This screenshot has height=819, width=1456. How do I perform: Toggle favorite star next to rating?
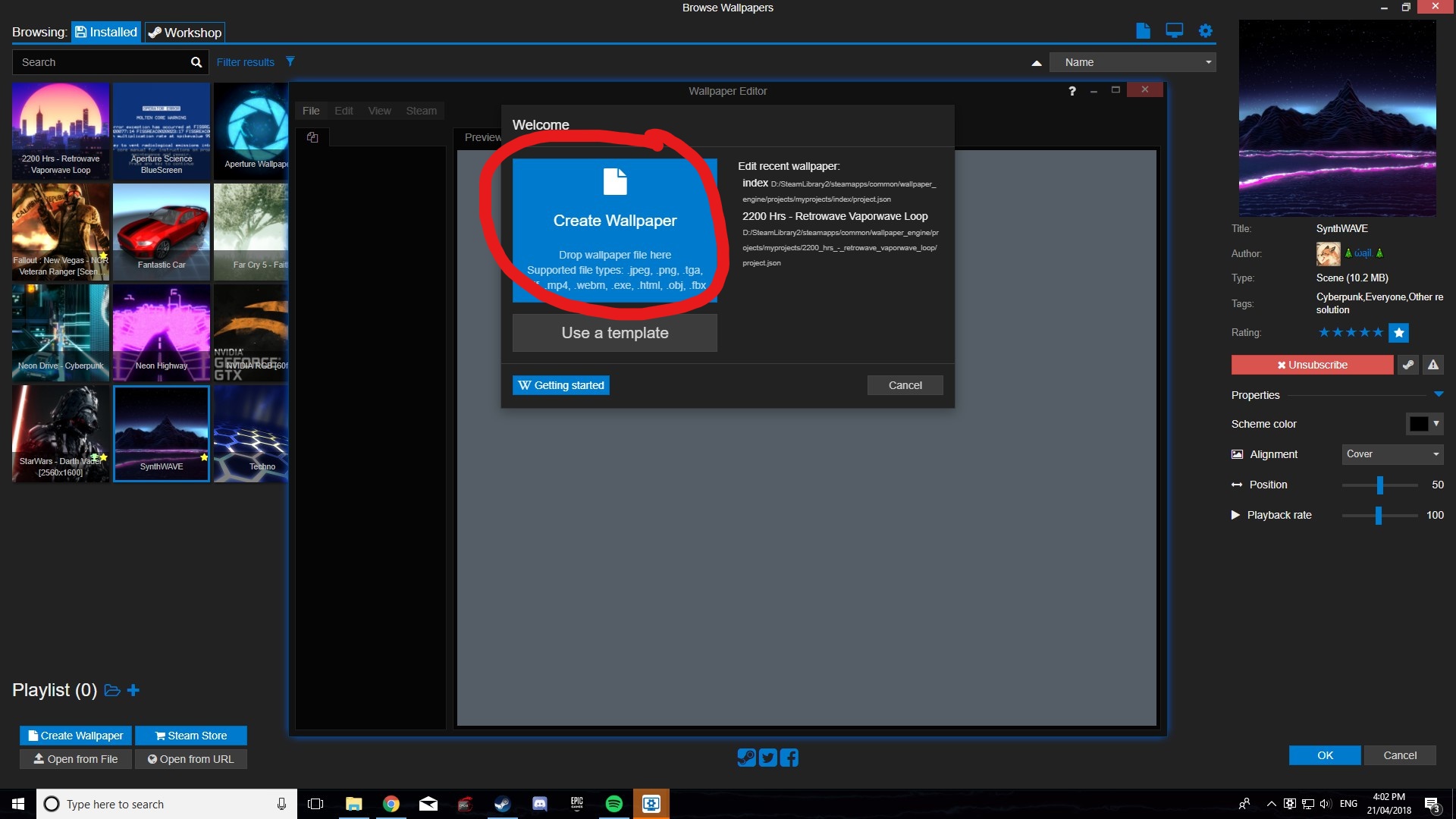[1399, 333]
